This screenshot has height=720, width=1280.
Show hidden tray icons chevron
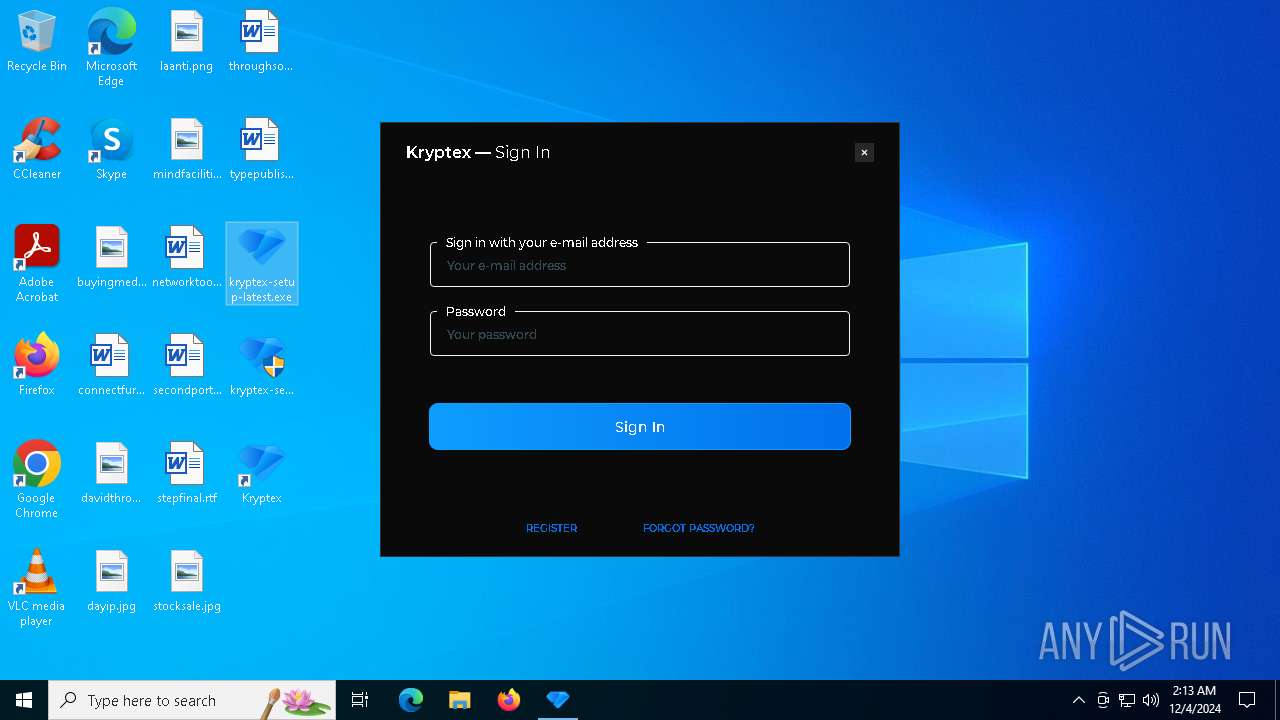[x=1079, y=700]
